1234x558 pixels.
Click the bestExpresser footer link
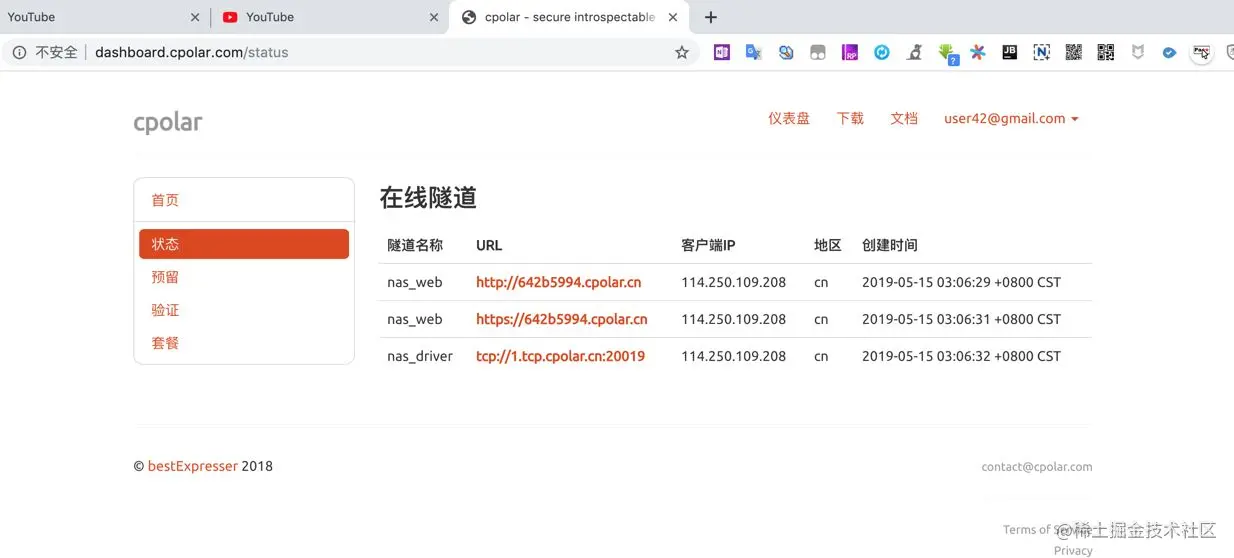click(193, 466)
